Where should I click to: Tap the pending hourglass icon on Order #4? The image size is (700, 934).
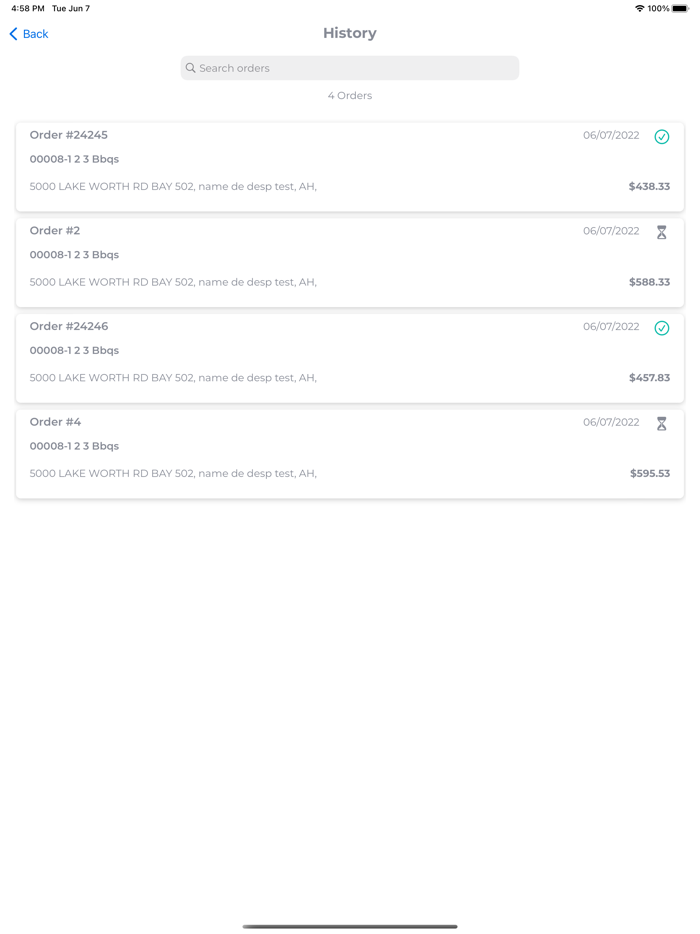(662, 423)
